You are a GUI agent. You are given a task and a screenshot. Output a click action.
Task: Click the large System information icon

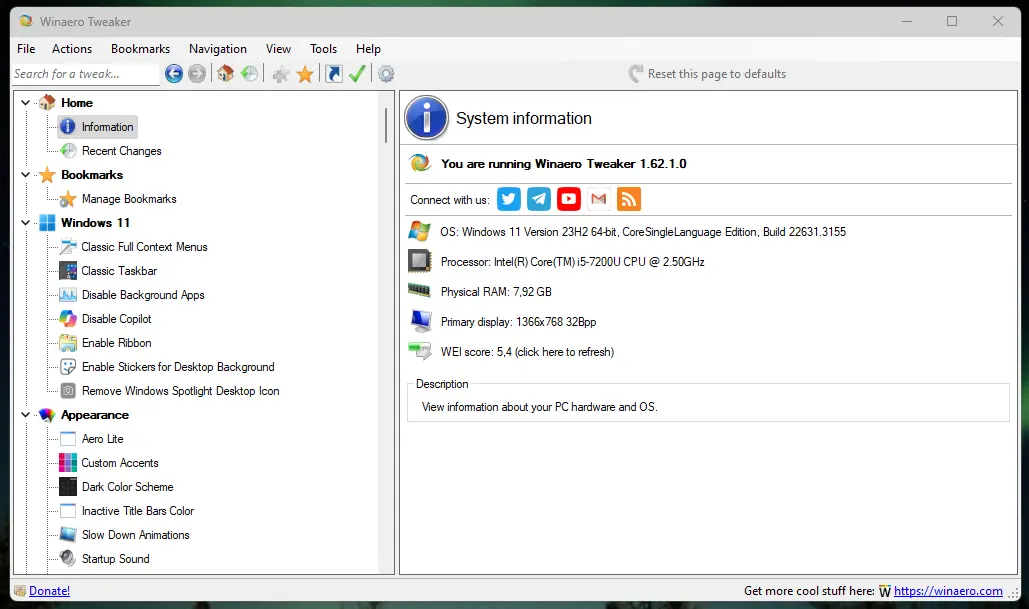coord(427,118)
